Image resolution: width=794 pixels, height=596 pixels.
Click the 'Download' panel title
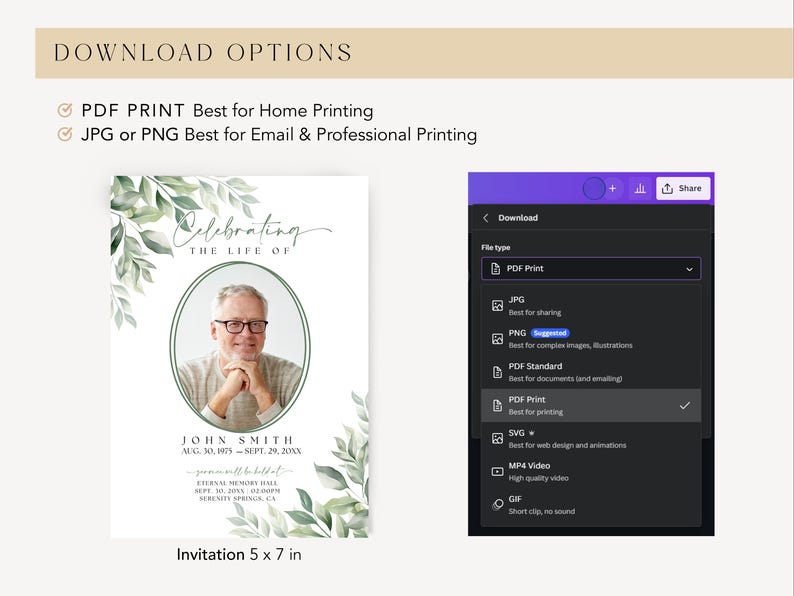(x=518, y=218)
